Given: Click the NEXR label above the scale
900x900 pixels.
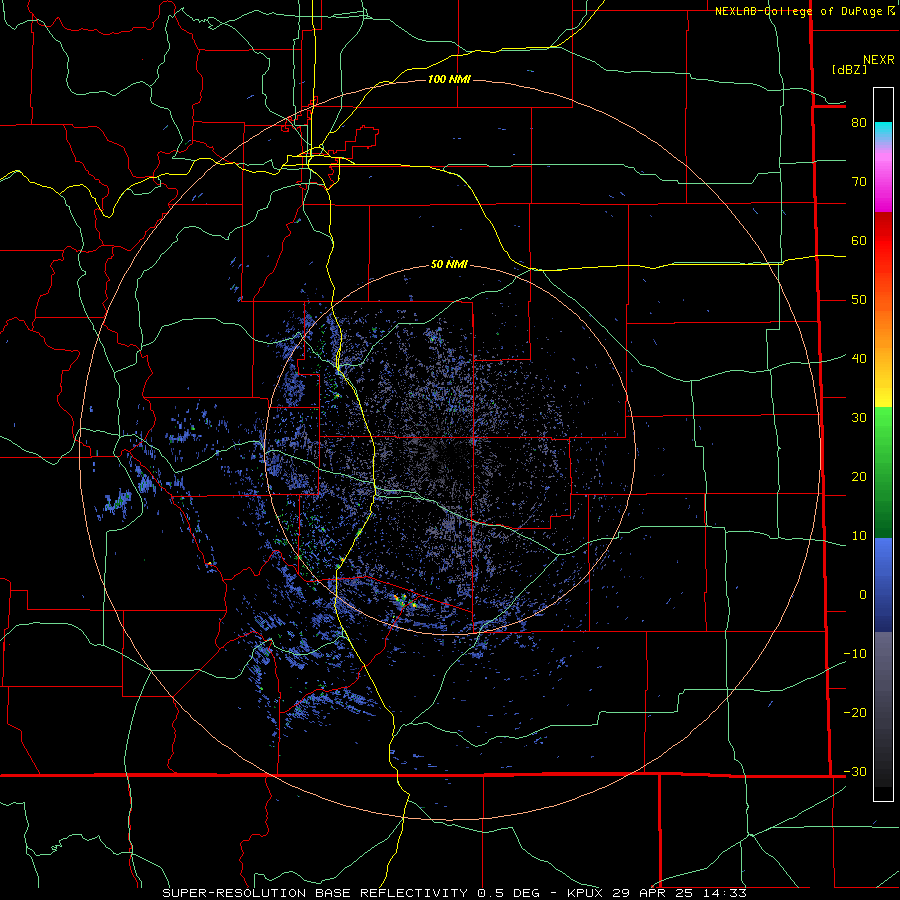Looking at the screenshot, I should tap(878, 60).
